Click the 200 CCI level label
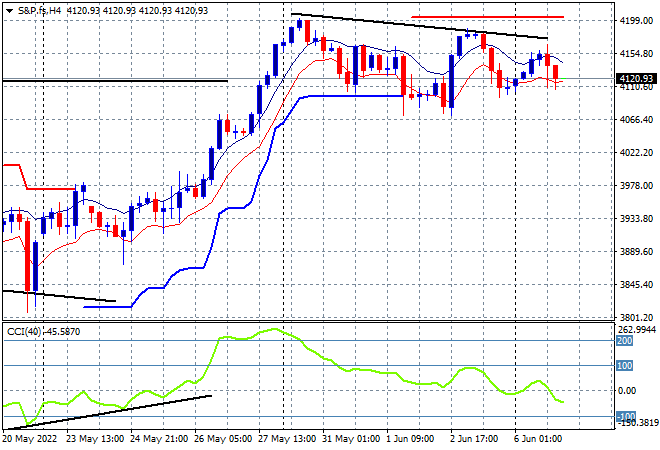 click(x=625, y=341)
